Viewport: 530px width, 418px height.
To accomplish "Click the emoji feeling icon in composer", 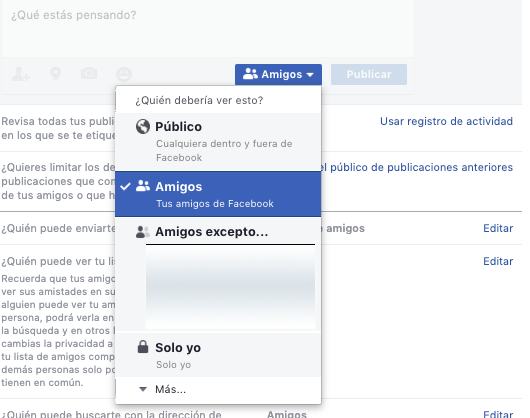I will click(124, 74).
